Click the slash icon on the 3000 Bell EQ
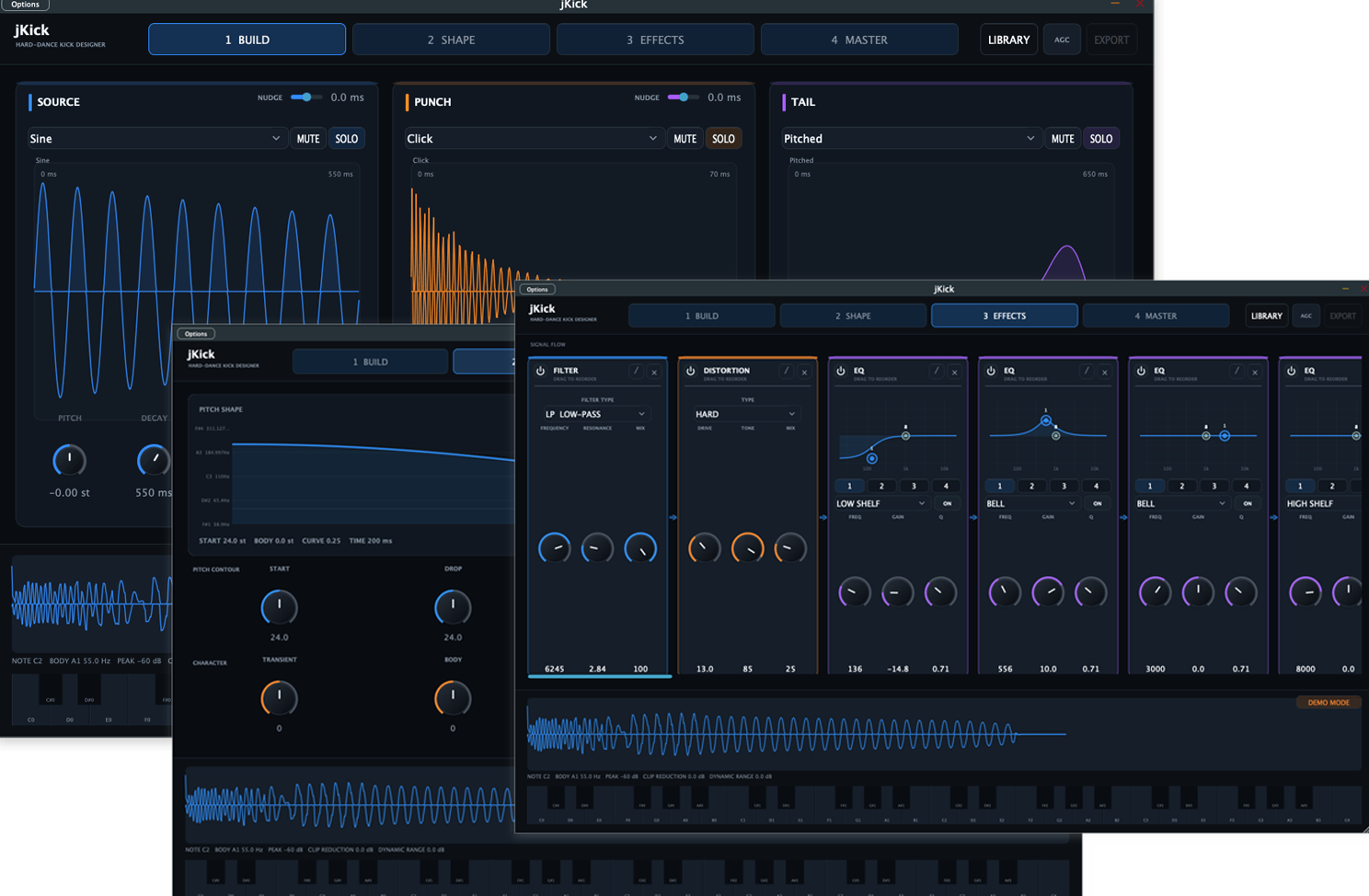Screen dimensions: 1369x896 pyautogui.click(x=1237, y=372)
